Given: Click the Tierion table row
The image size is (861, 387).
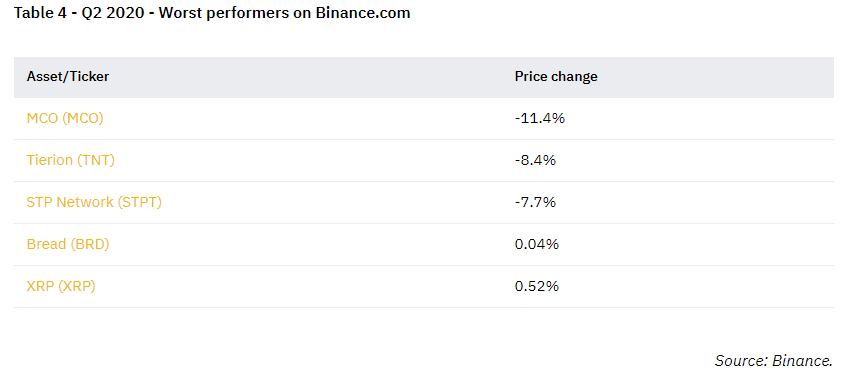Looking at the screenshot, I should (424, 161).
